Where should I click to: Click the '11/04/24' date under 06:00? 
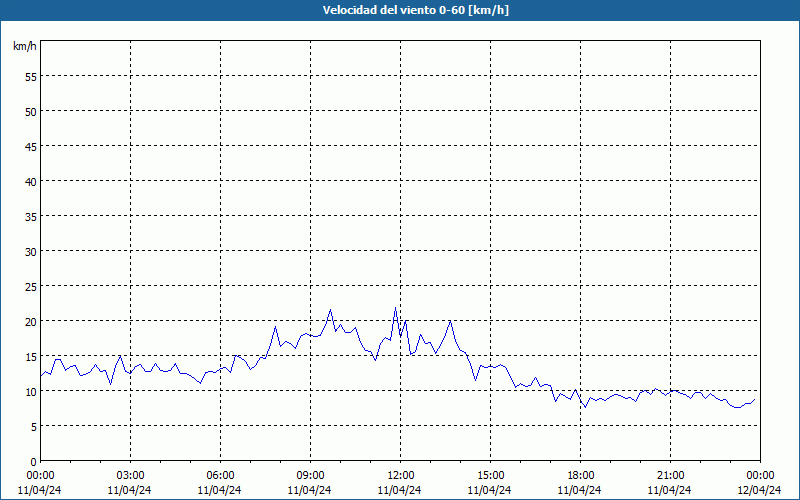(219, 490)
